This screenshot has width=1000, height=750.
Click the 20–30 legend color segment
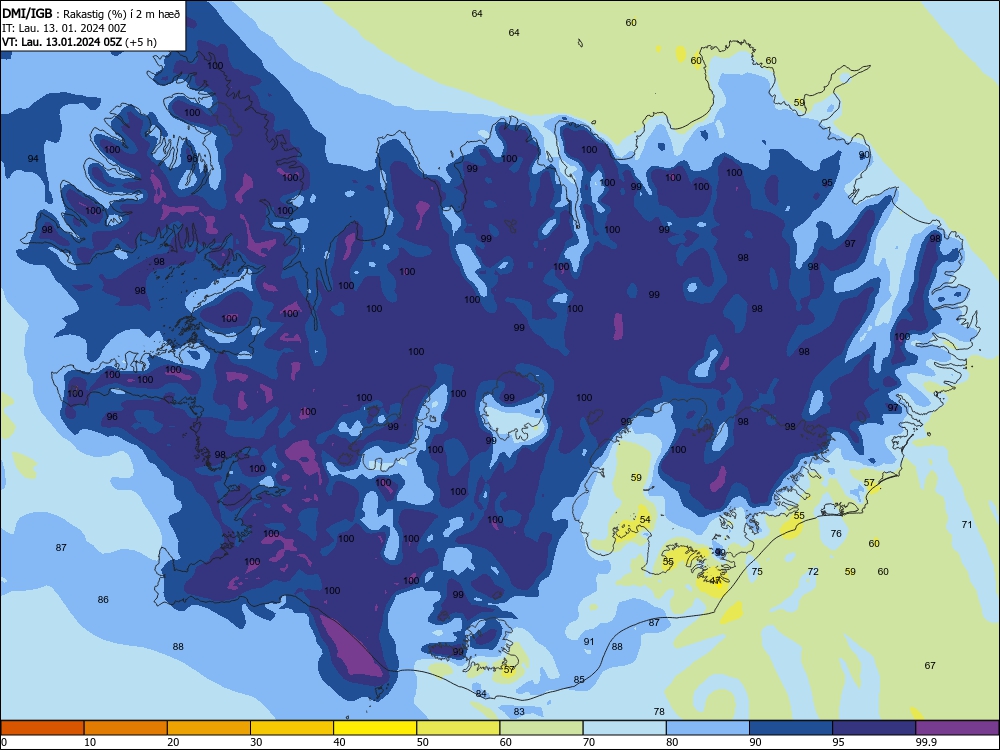(209, 728)
